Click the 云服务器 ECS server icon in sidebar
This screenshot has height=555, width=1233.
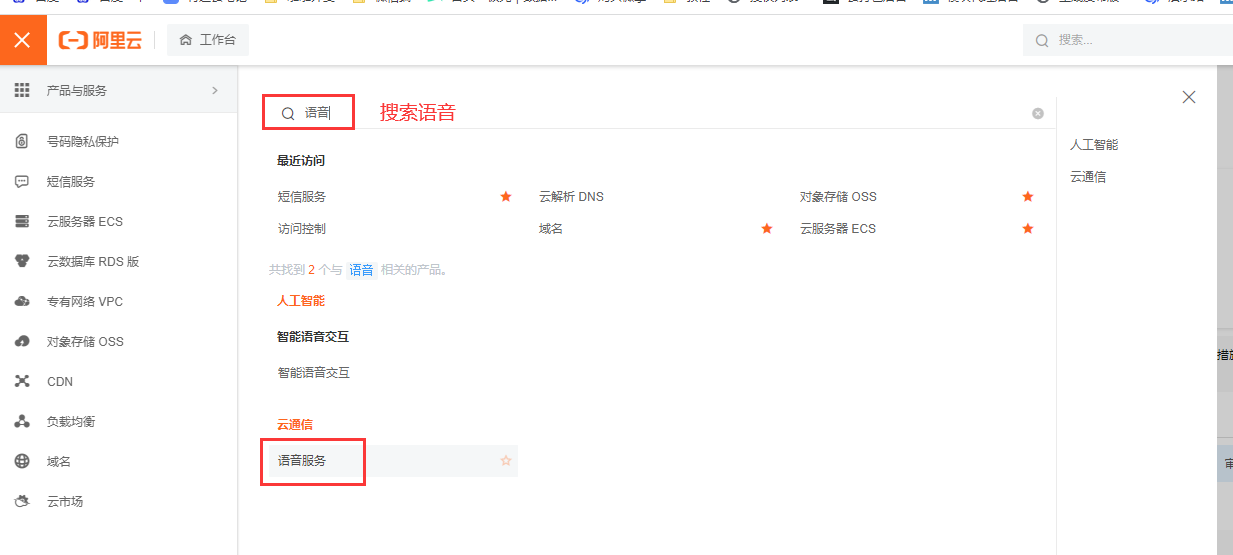pyautogui.click(x=22, y=222)
